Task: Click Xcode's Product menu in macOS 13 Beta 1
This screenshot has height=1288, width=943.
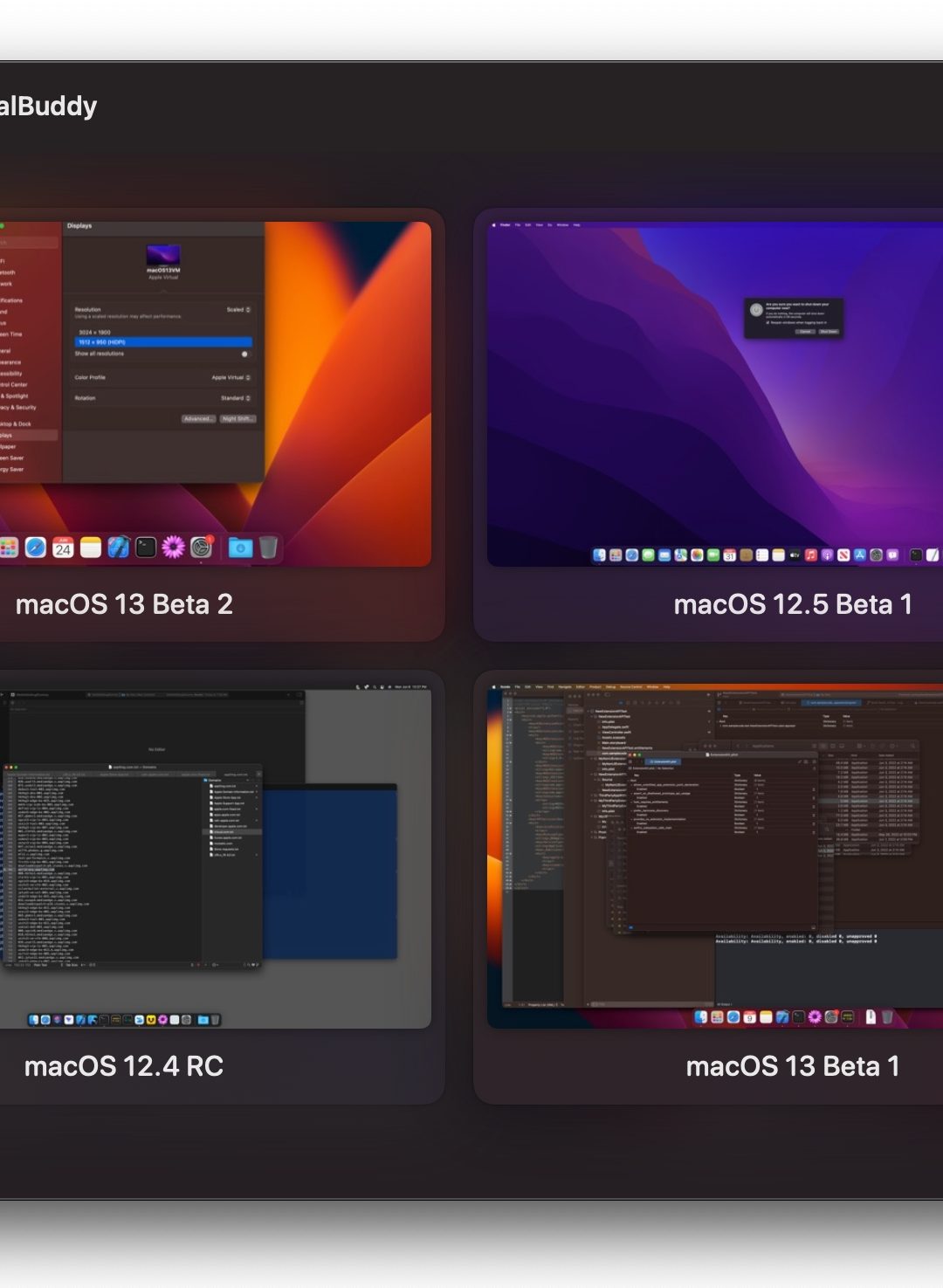Action: coord(596,686)
